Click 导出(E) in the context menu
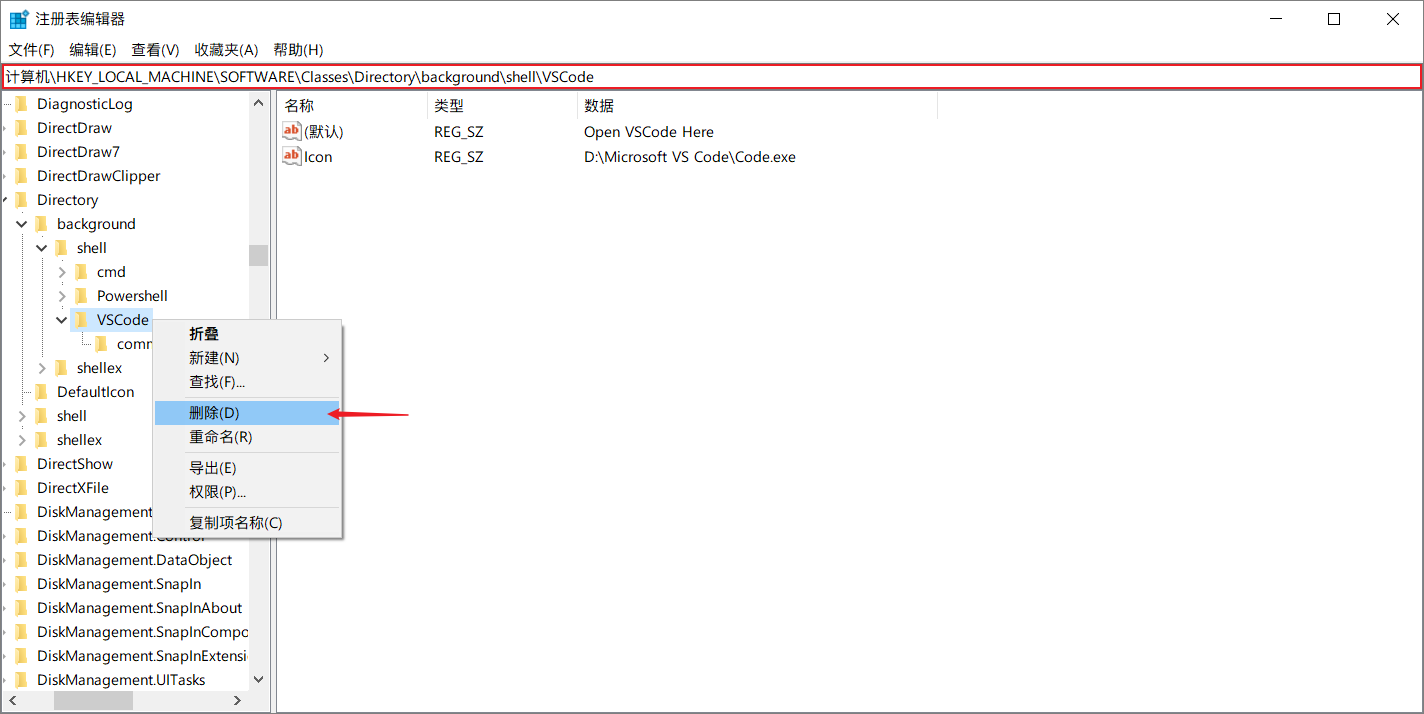This screenshot has width=1424, height=714. tap(213, 468)
